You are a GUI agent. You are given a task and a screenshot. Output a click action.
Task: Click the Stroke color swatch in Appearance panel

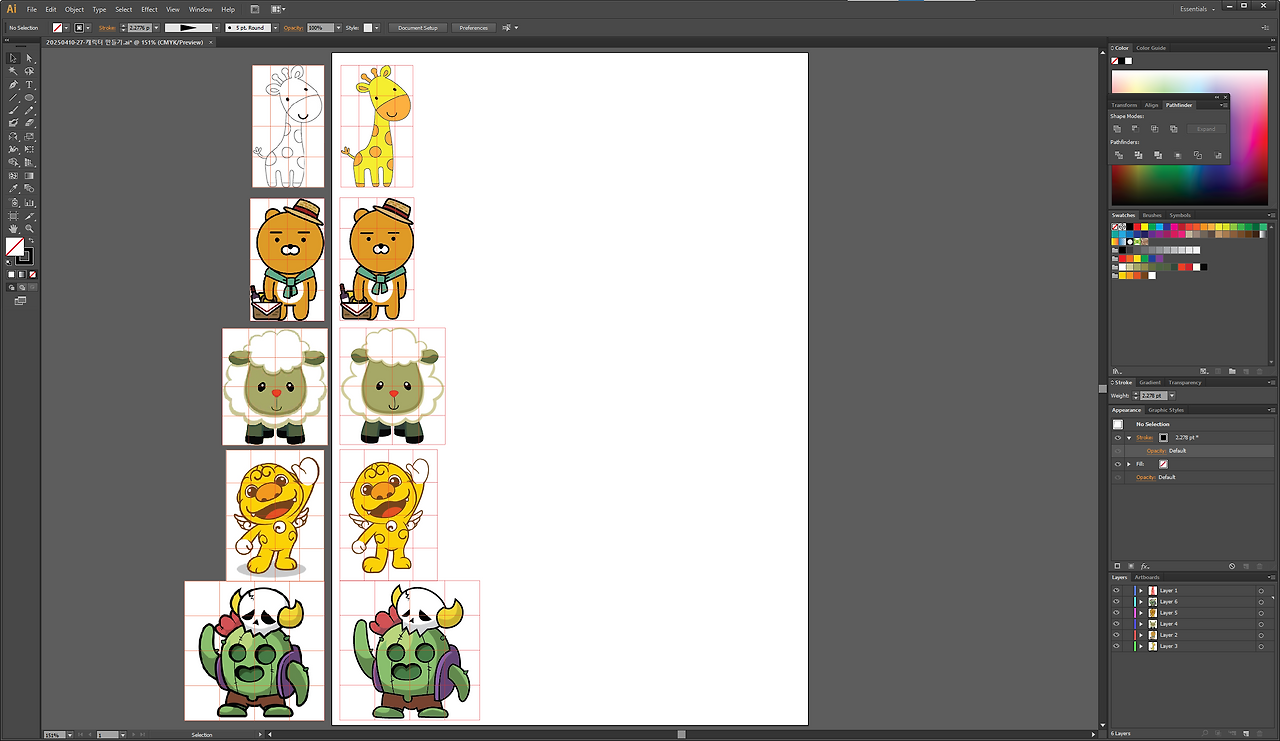tap(1163, 438)
